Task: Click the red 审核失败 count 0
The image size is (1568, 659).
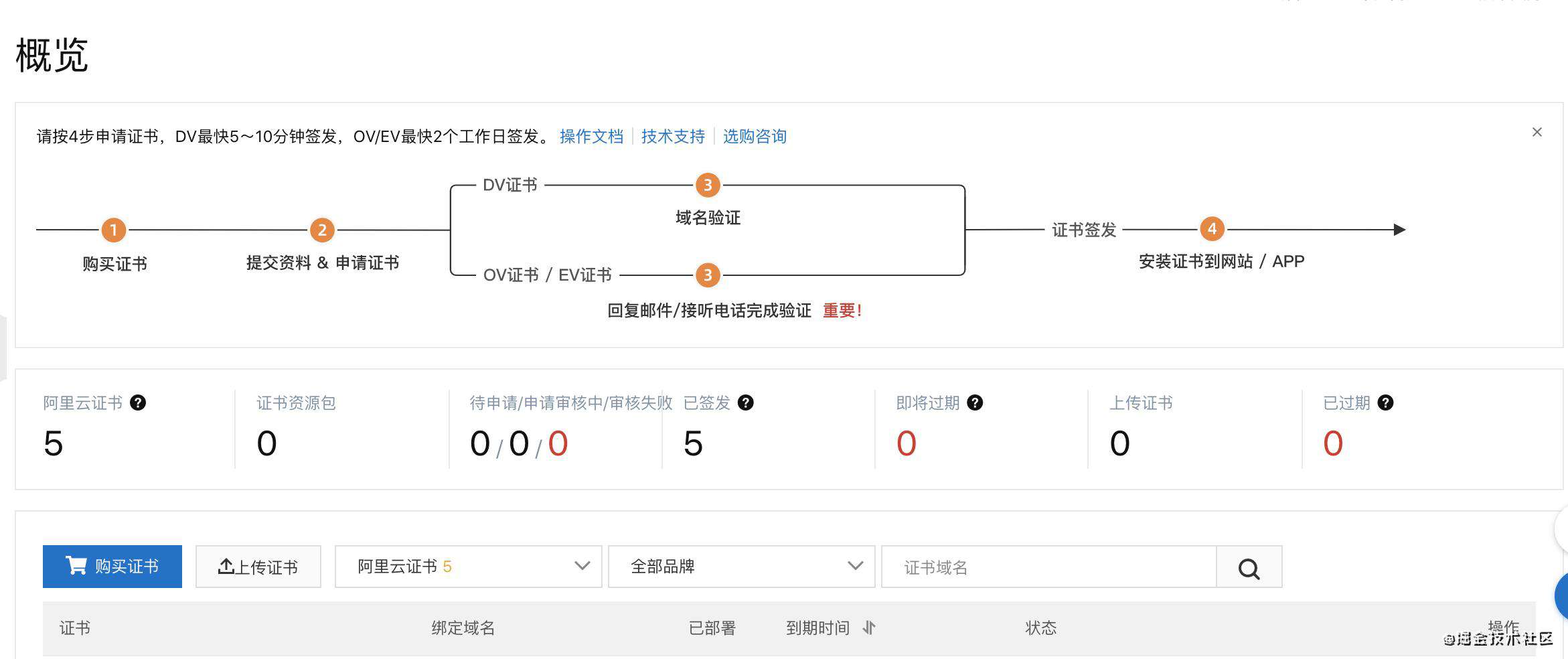Action: [558, 443]
